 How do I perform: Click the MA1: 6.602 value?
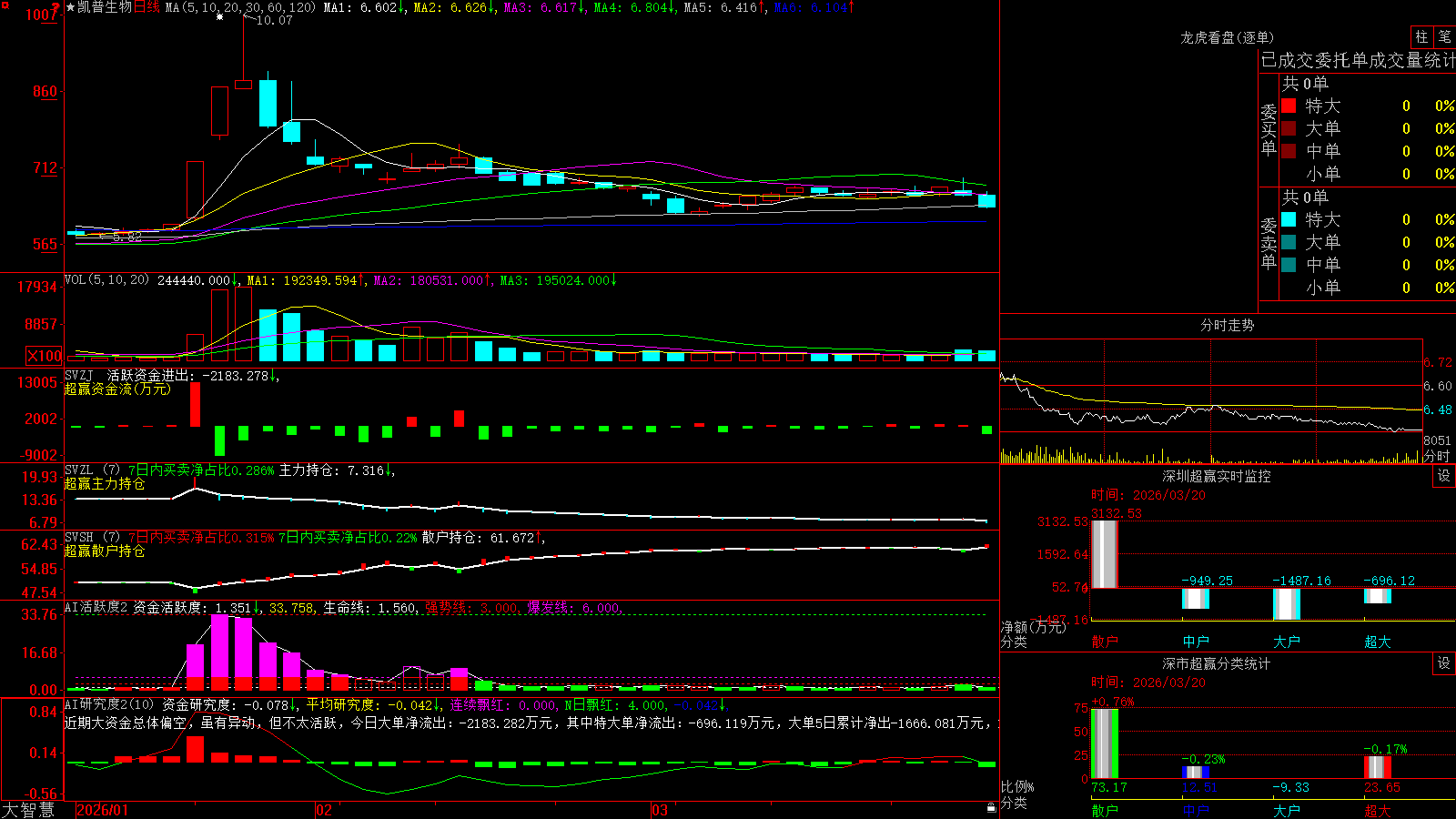pos(361,7)
